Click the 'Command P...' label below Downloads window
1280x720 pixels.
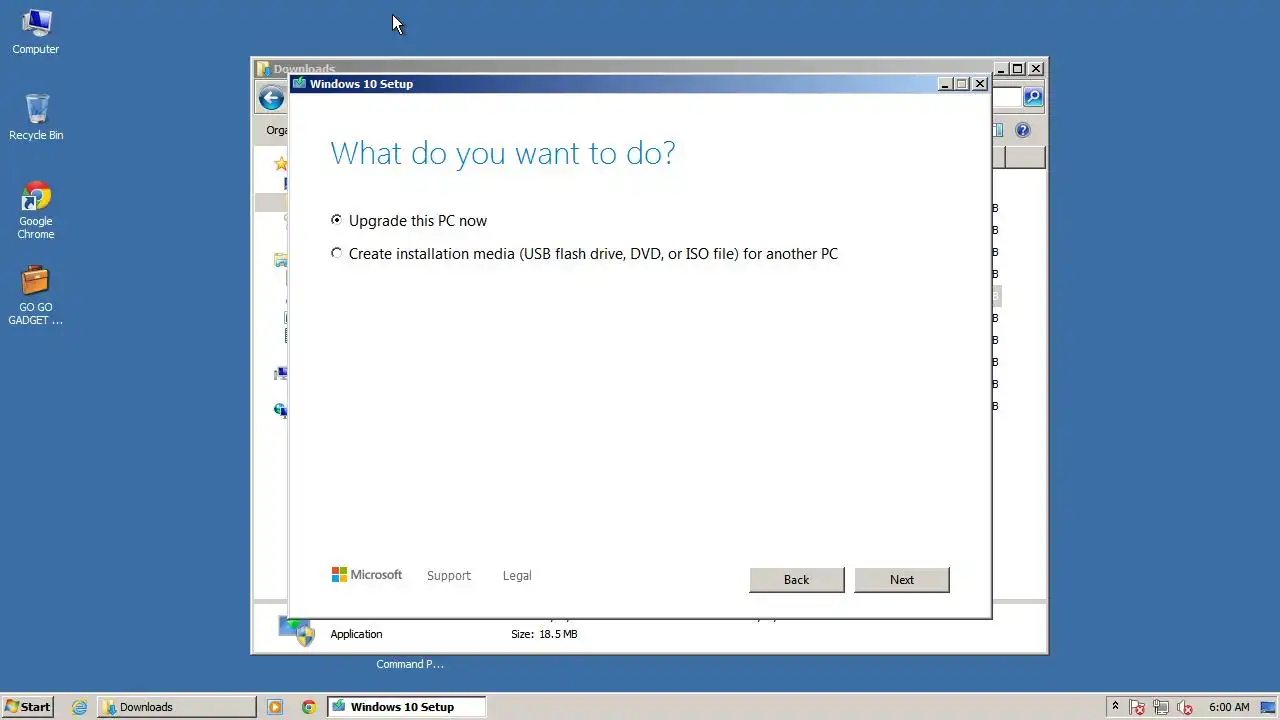tap(410, 664)
